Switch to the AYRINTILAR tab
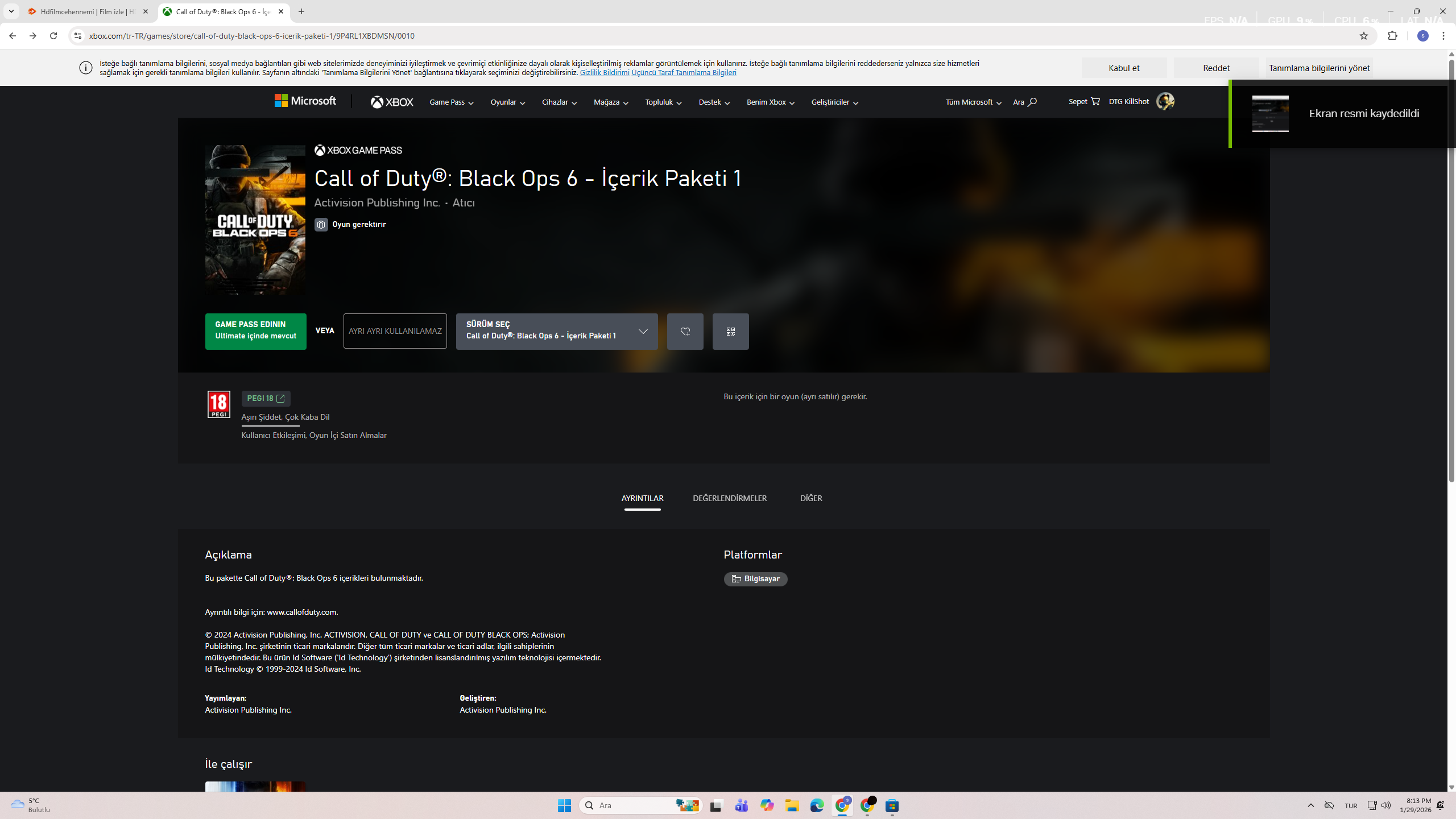1456x819 pixels. coord(642,498)
